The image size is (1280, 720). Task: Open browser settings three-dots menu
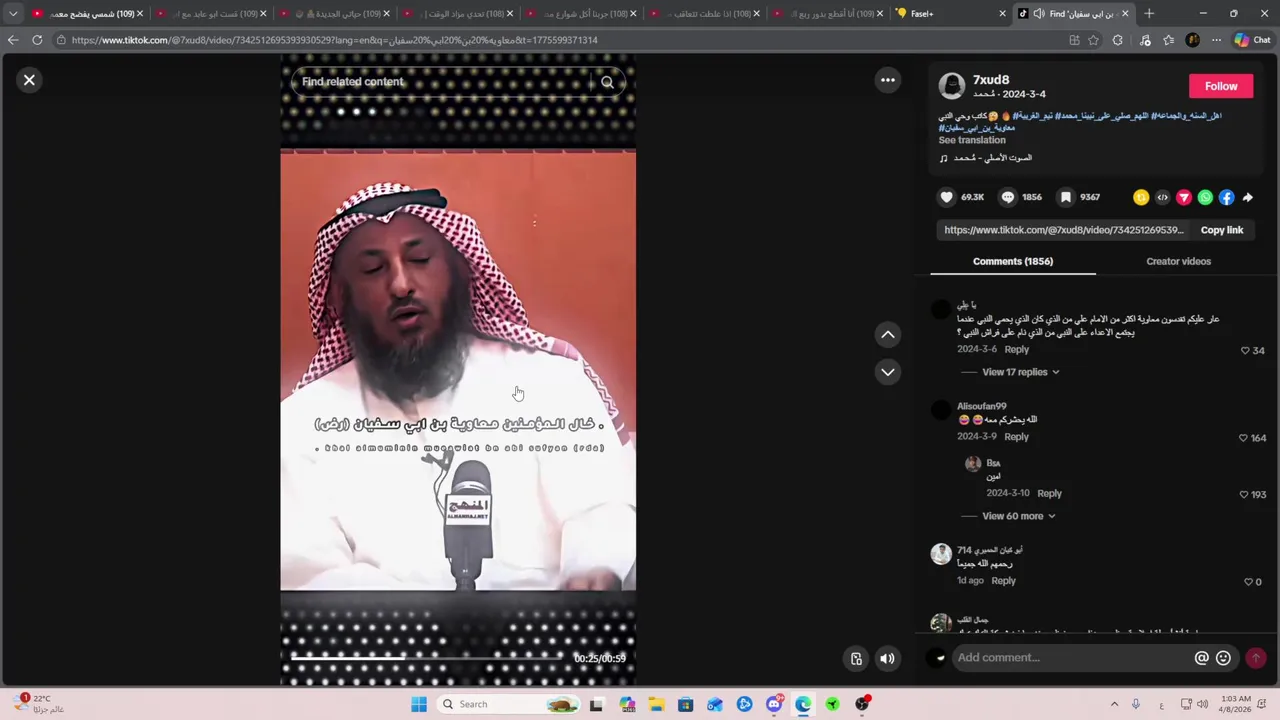click(x=1216, y=40)
